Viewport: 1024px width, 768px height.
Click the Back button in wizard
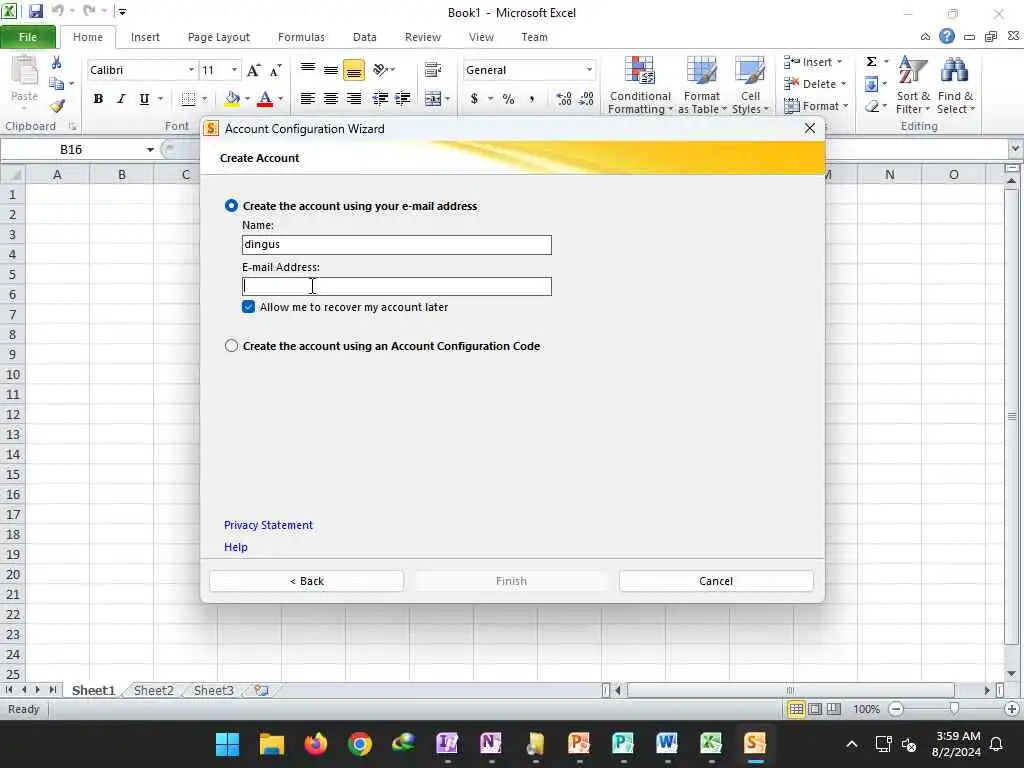(306, 581)
